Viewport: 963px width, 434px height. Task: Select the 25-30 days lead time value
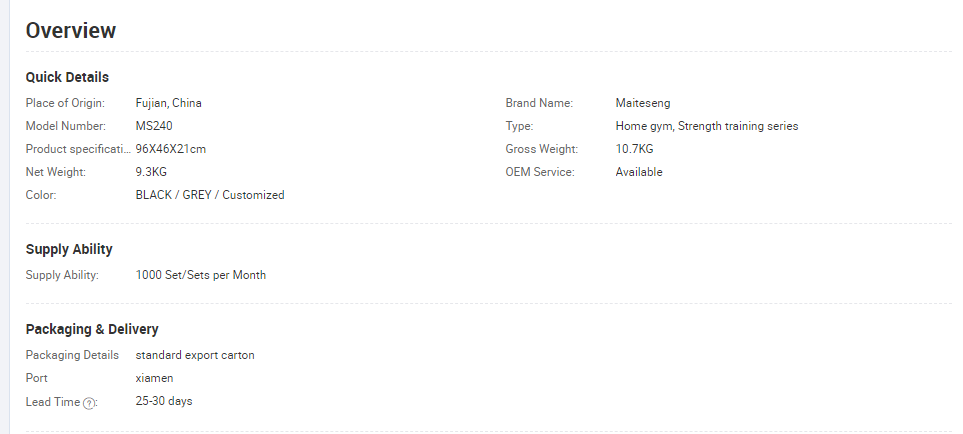[x=164, y=401]
